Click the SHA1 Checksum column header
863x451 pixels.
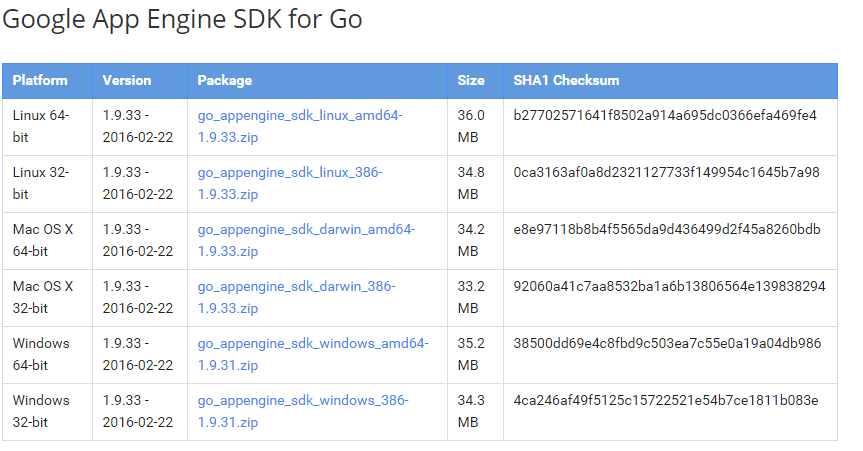(566, 81)
